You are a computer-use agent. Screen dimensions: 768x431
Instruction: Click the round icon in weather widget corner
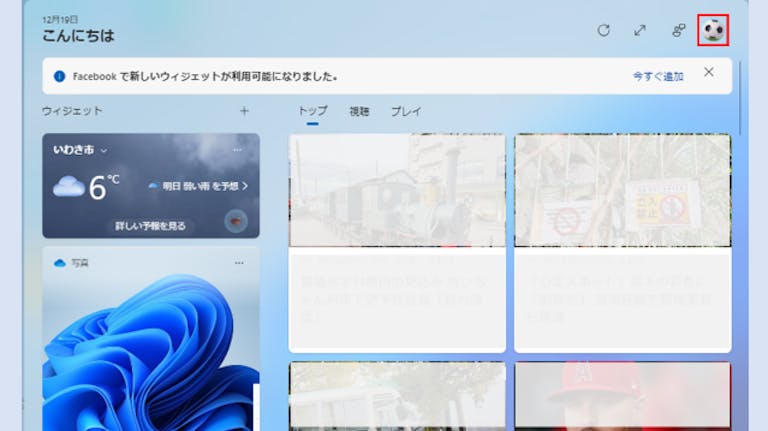pos(236,221)
